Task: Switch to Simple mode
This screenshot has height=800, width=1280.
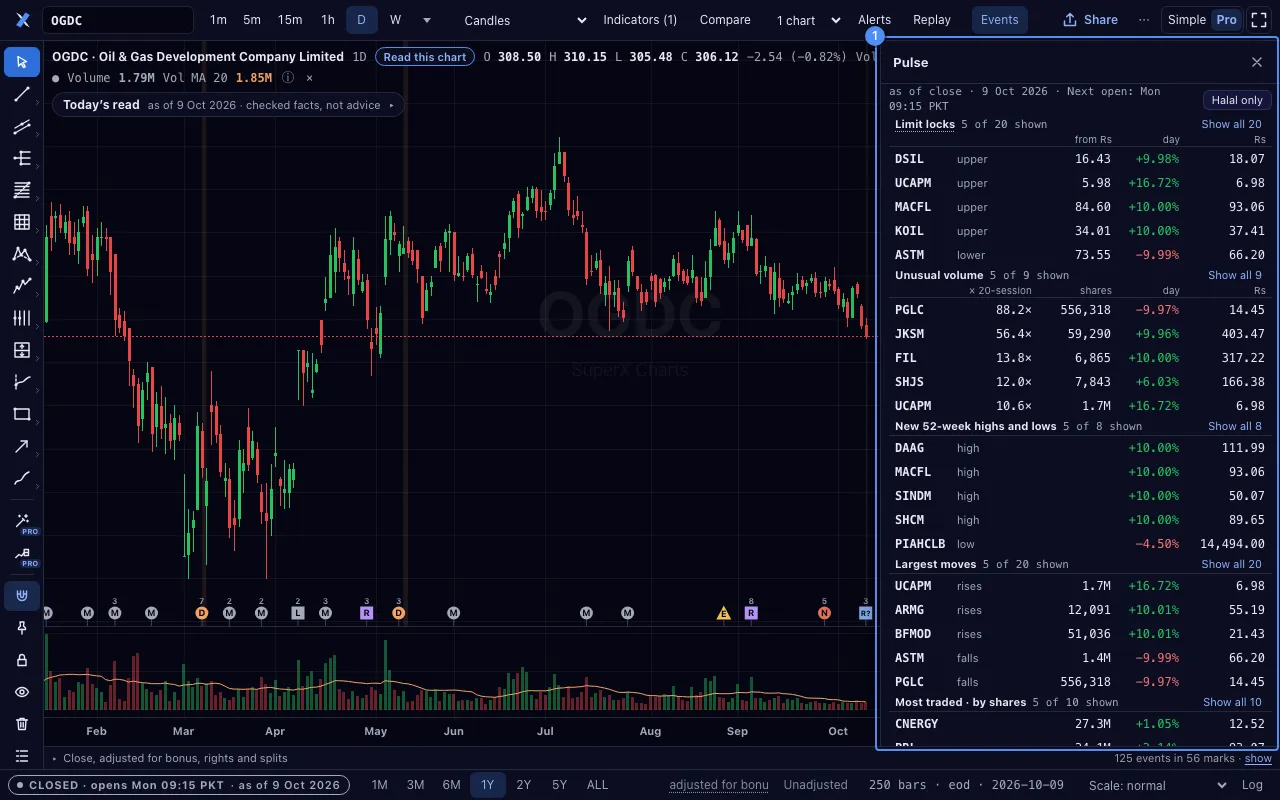Action: 1187,20
